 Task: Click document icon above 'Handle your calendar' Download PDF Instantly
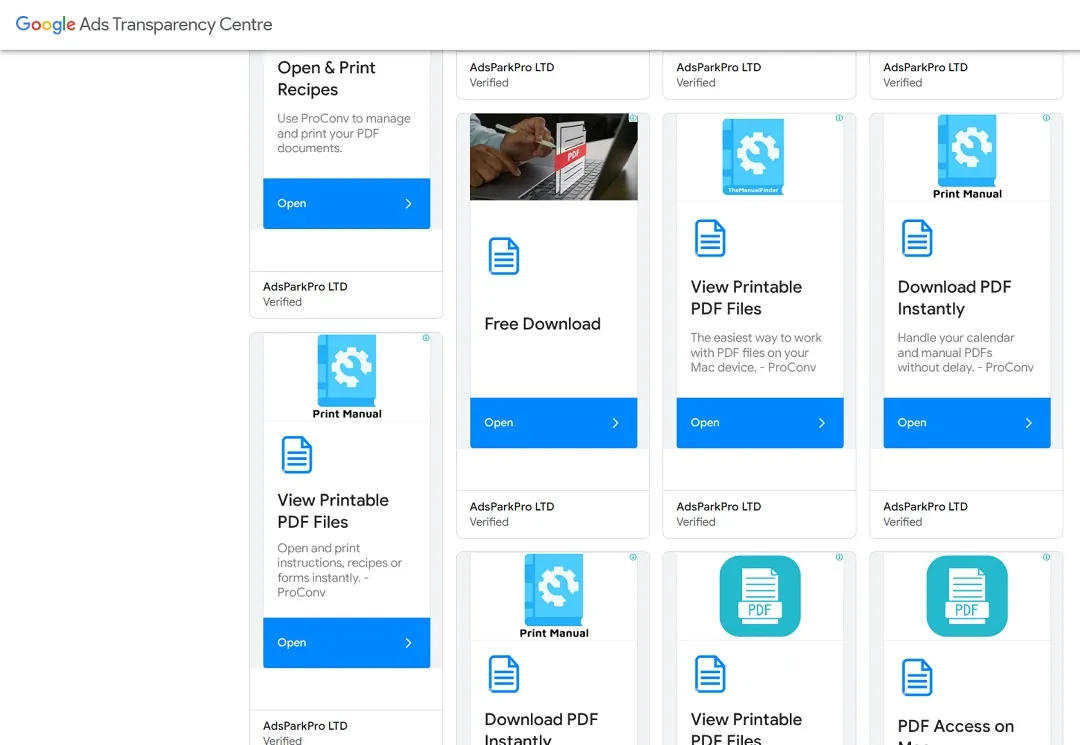(x=917, y=238)
